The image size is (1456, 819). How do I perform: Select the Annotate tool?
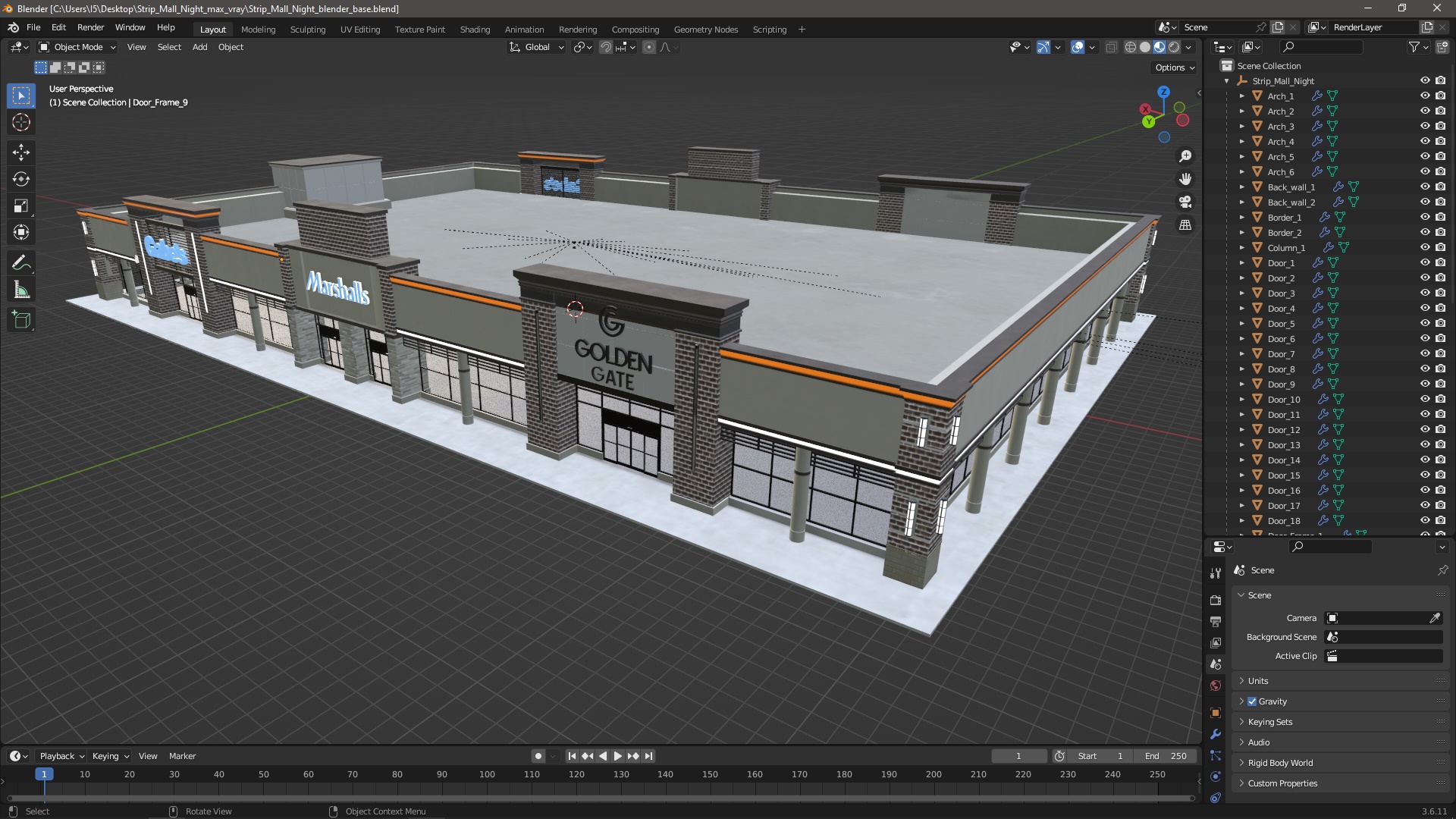coord(21,263)
